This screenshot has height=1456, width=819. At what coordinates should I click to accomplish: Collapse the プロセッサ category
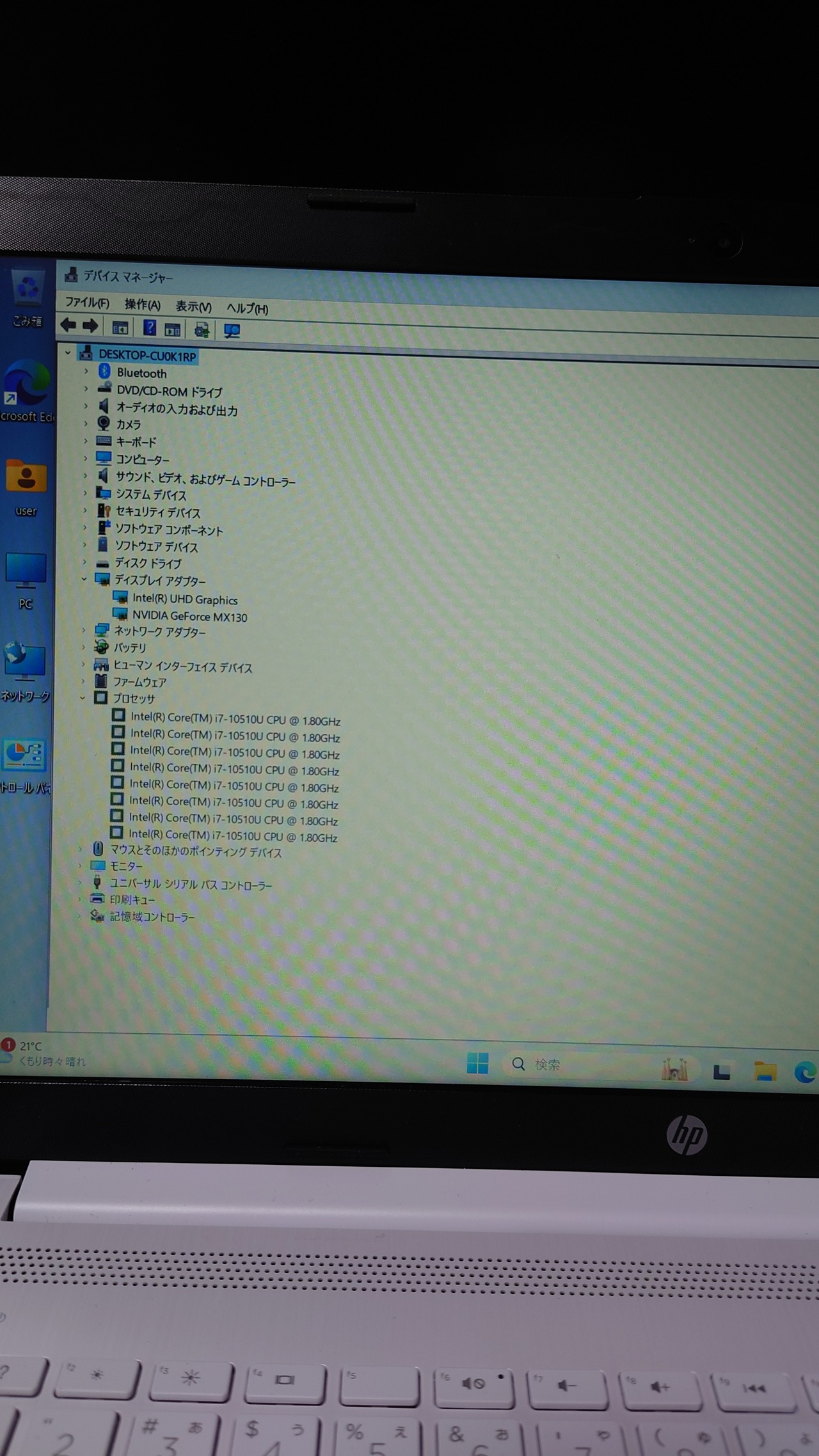(x=83, y=698)
